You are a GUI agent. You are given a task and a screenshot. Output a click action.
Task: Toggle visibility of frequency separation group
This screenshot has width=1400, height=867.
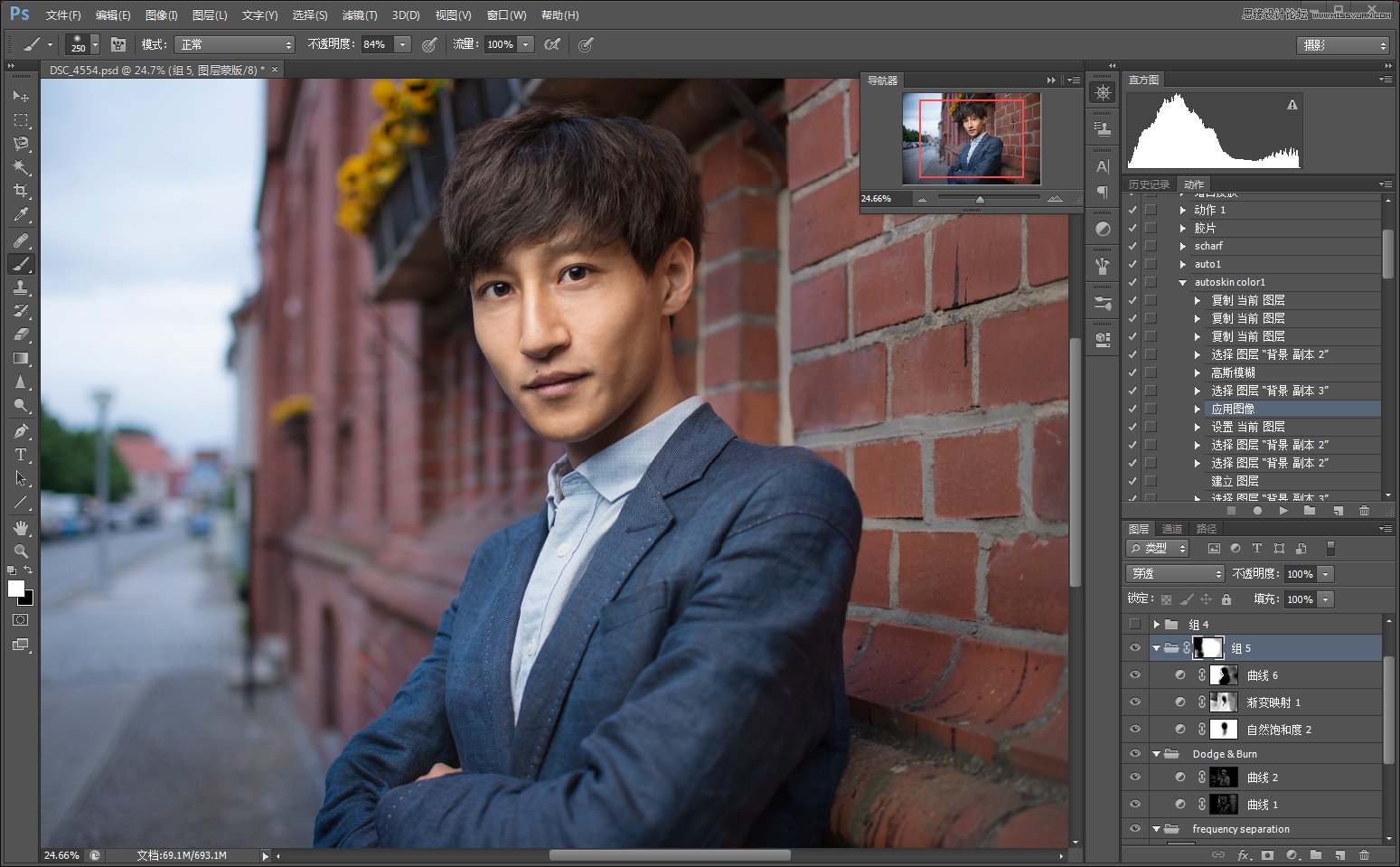tap(1134, 829)
